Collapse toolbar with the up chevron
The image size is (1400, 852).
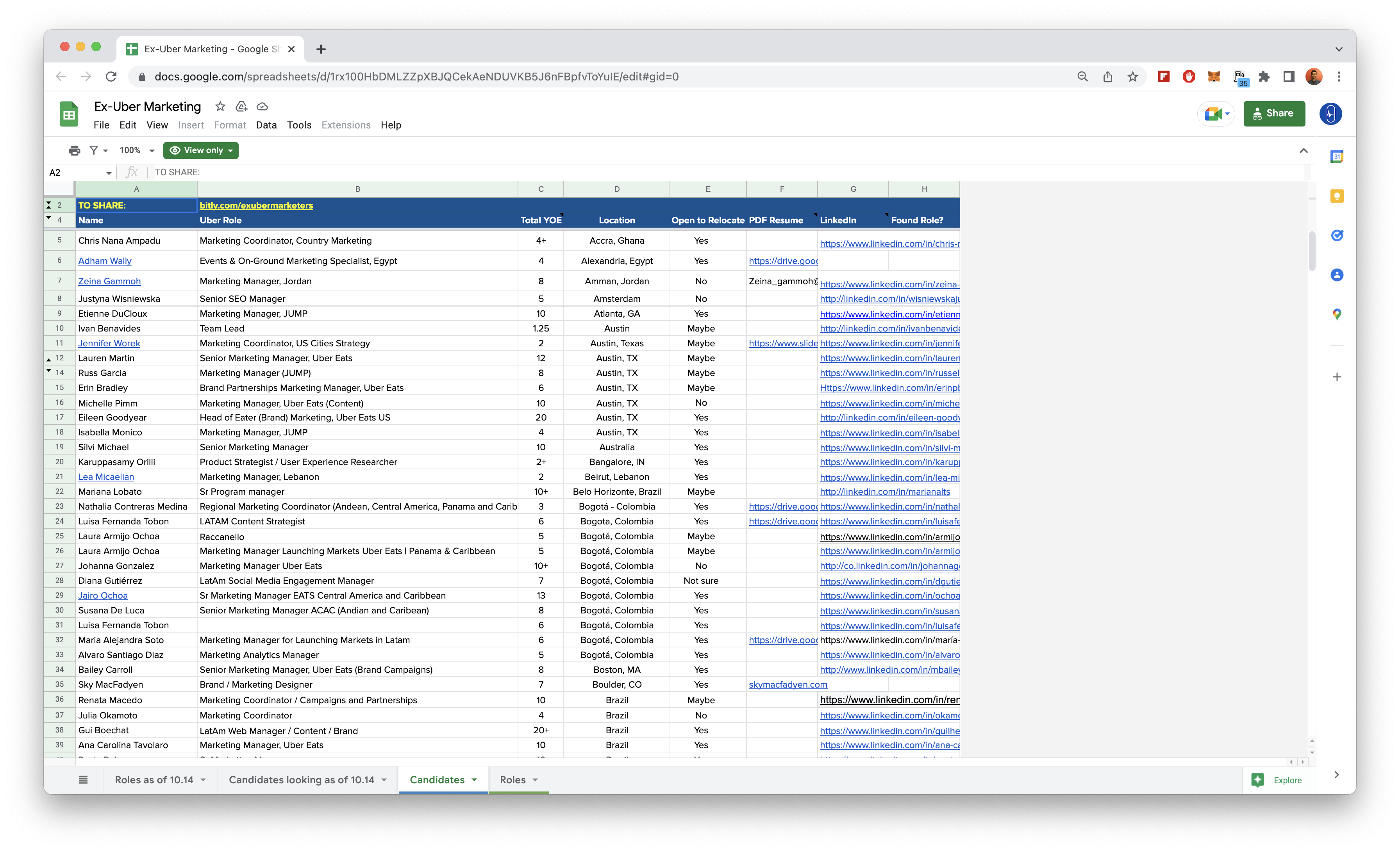pyautogui.click(x=1304, y=150)
